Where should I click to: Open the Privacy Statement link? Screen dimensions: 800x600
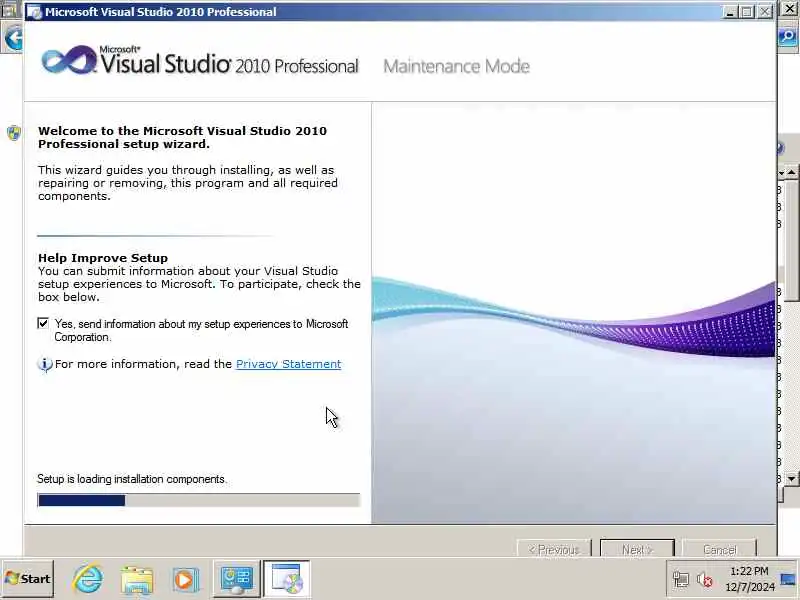(288, 364)
